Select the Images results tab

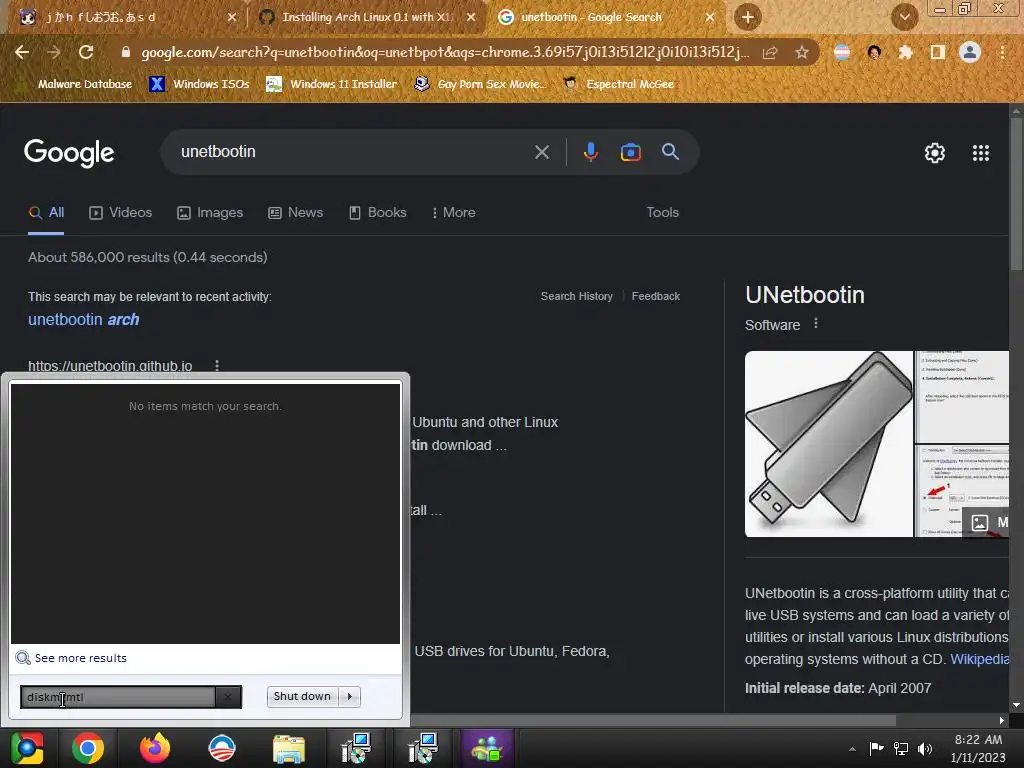pos(210,213)
